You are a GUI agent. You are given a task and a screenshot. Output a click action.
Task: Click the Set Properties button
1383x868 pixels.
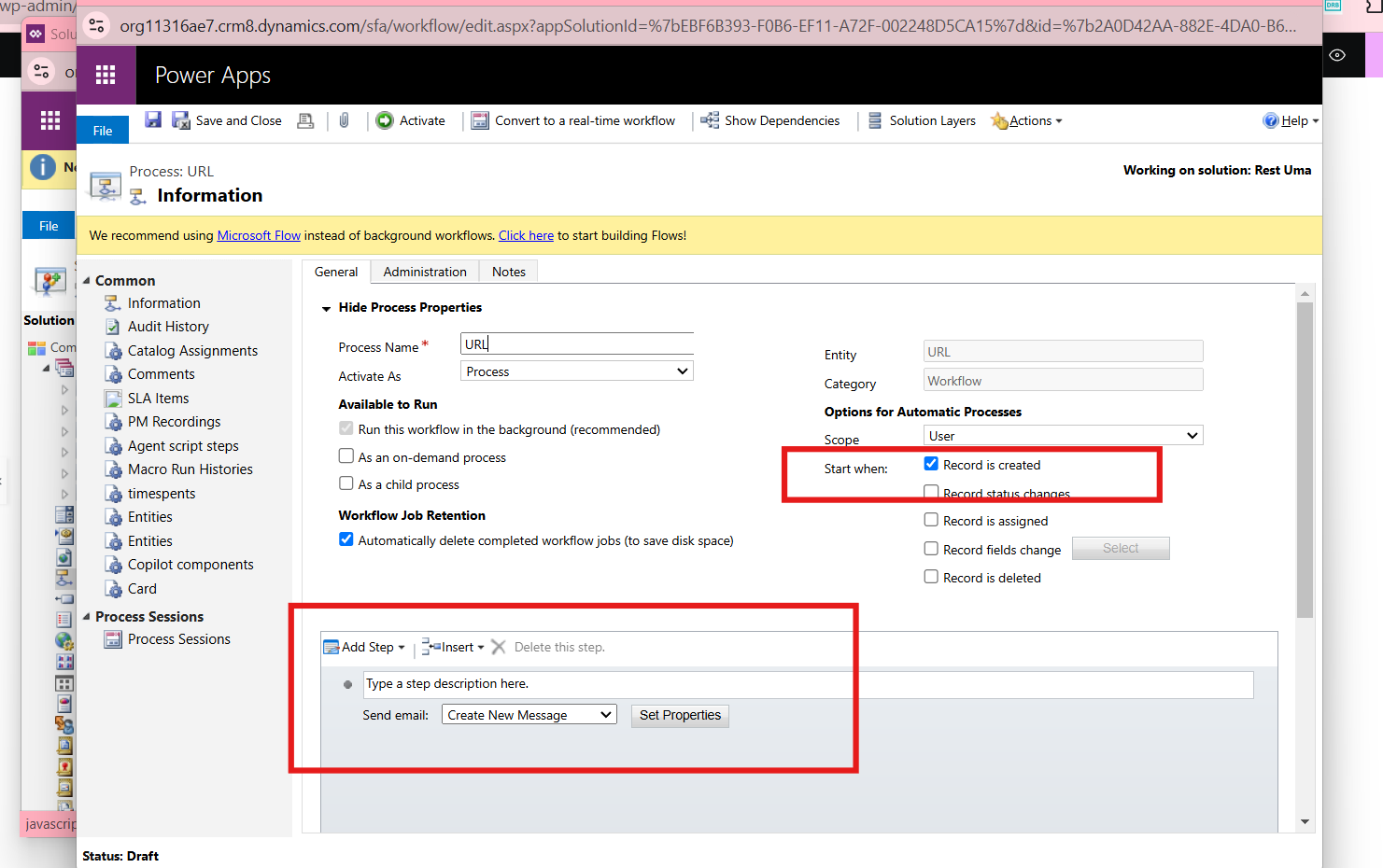point(680,715)
